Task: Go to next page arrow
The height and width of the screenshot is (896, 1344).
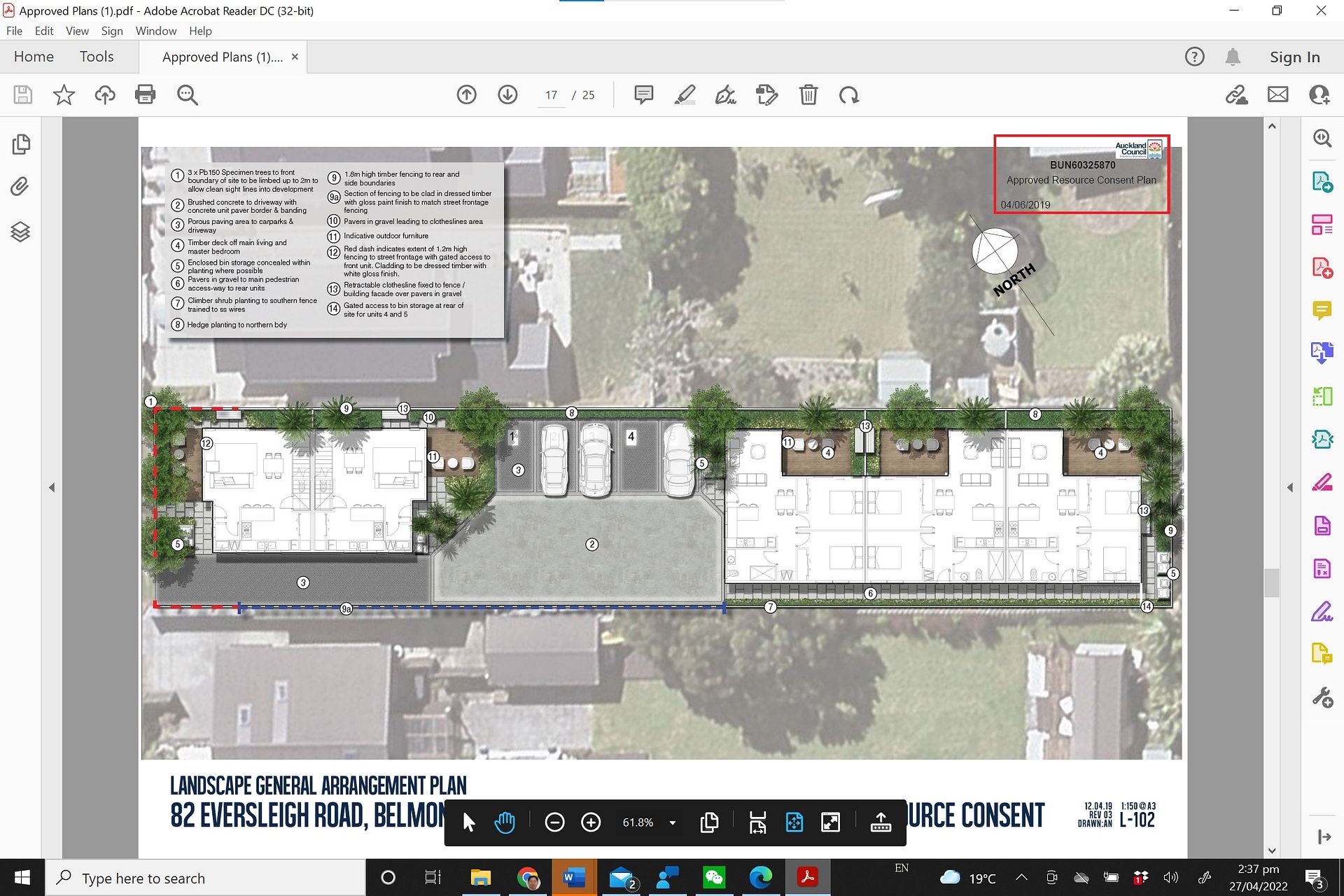Action: 507,94
